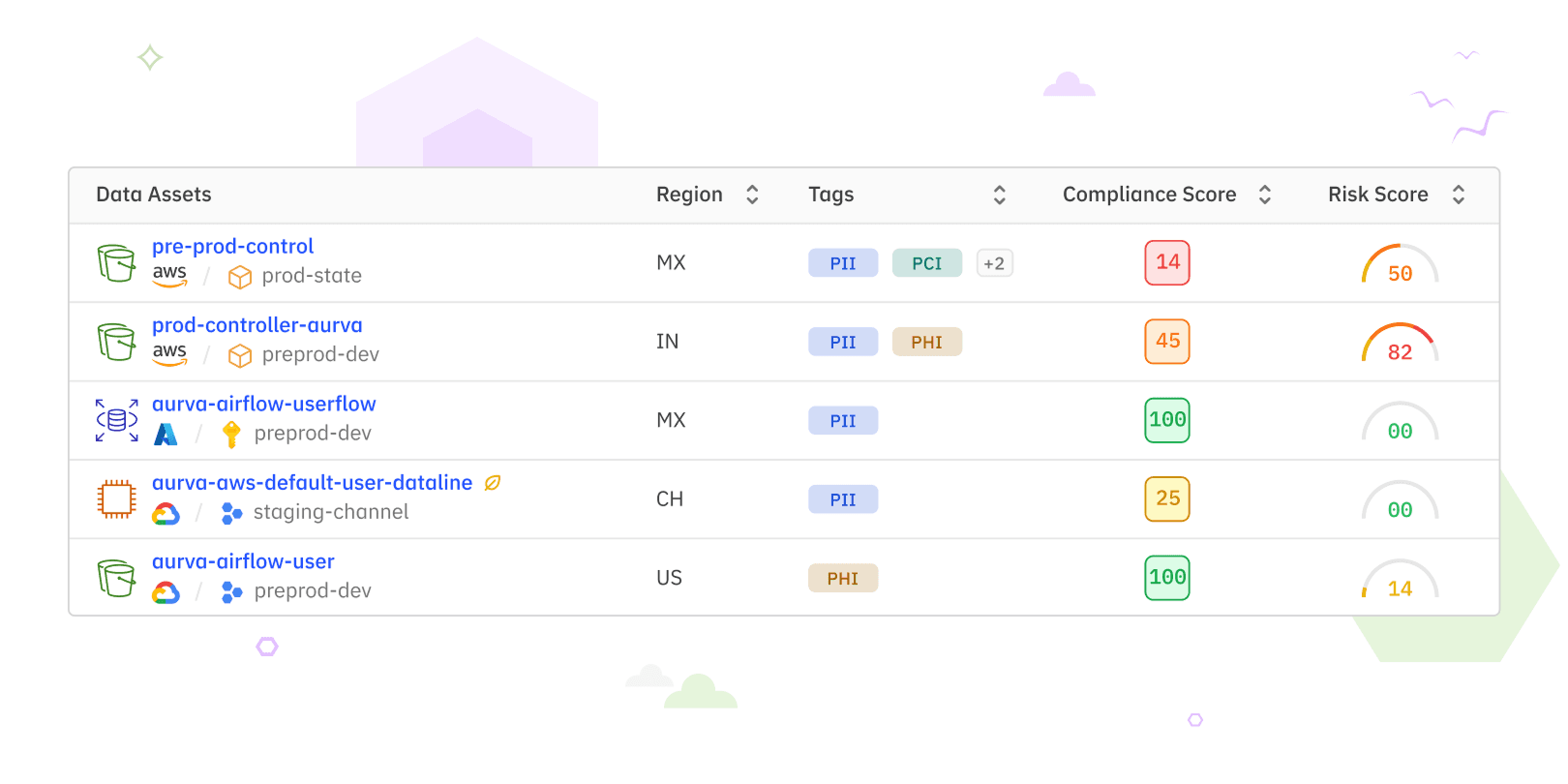
Task: Select the PCI tag on pre-prod-control
Action: tap(926, 263)
